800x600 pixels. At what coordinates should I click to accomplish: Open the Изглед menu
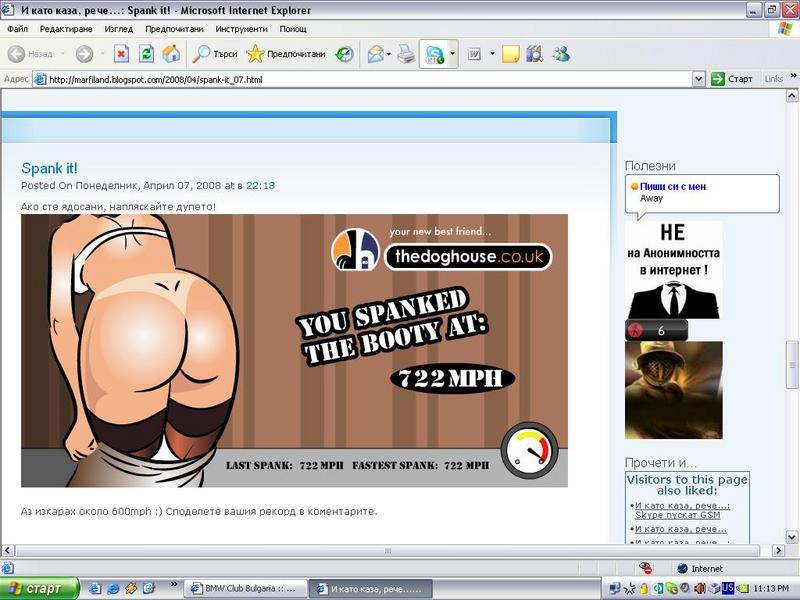pos(118,29)
